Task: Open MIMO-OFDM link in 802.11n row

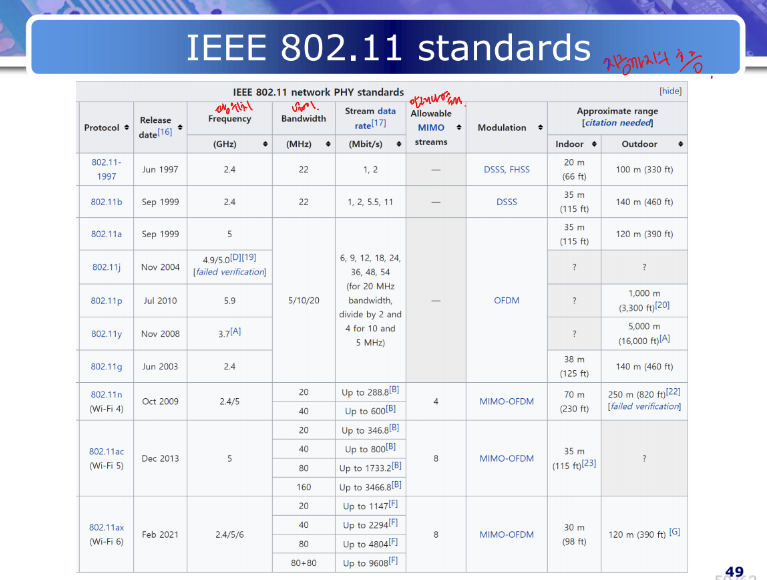Action: (x=506, y=401)
